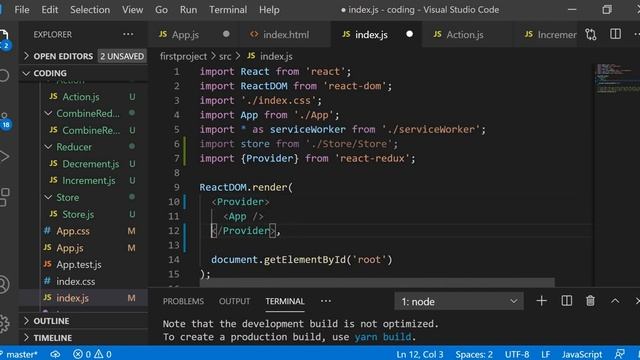Image resolution: width=640 pixels, height=360 pixels.
Task: Change end of line sequence LF
Action: (x=546, y=354)
